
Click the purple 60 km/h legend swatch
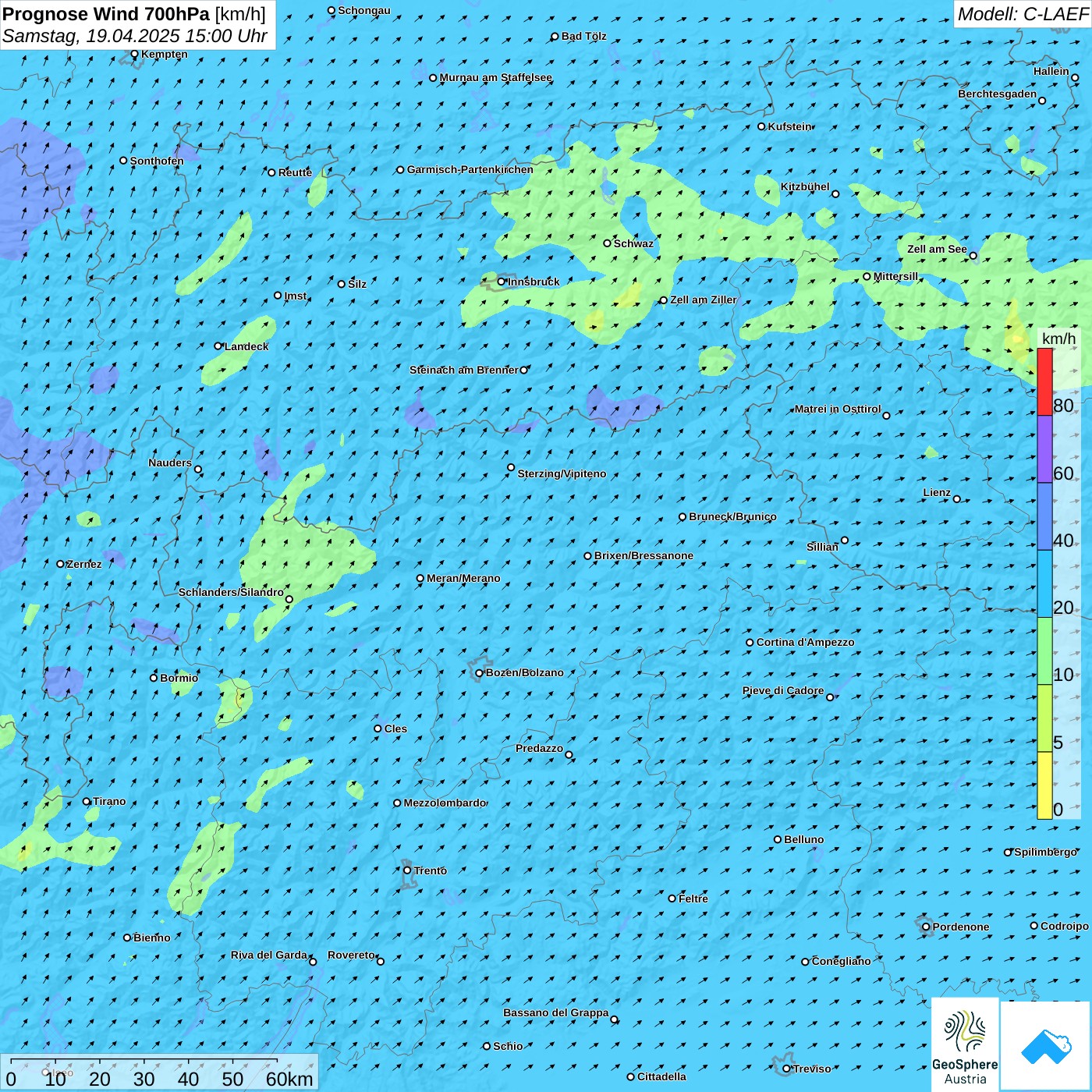coord(1044,449)
